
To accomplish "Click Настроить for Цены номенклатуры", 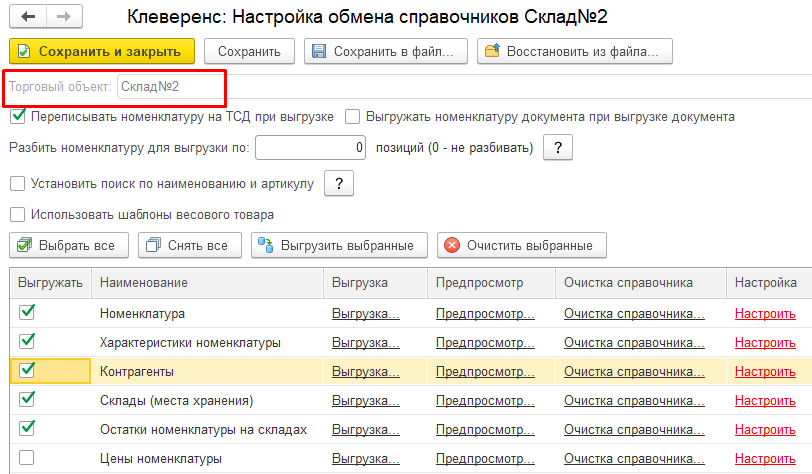I will [x=765, y=459].
